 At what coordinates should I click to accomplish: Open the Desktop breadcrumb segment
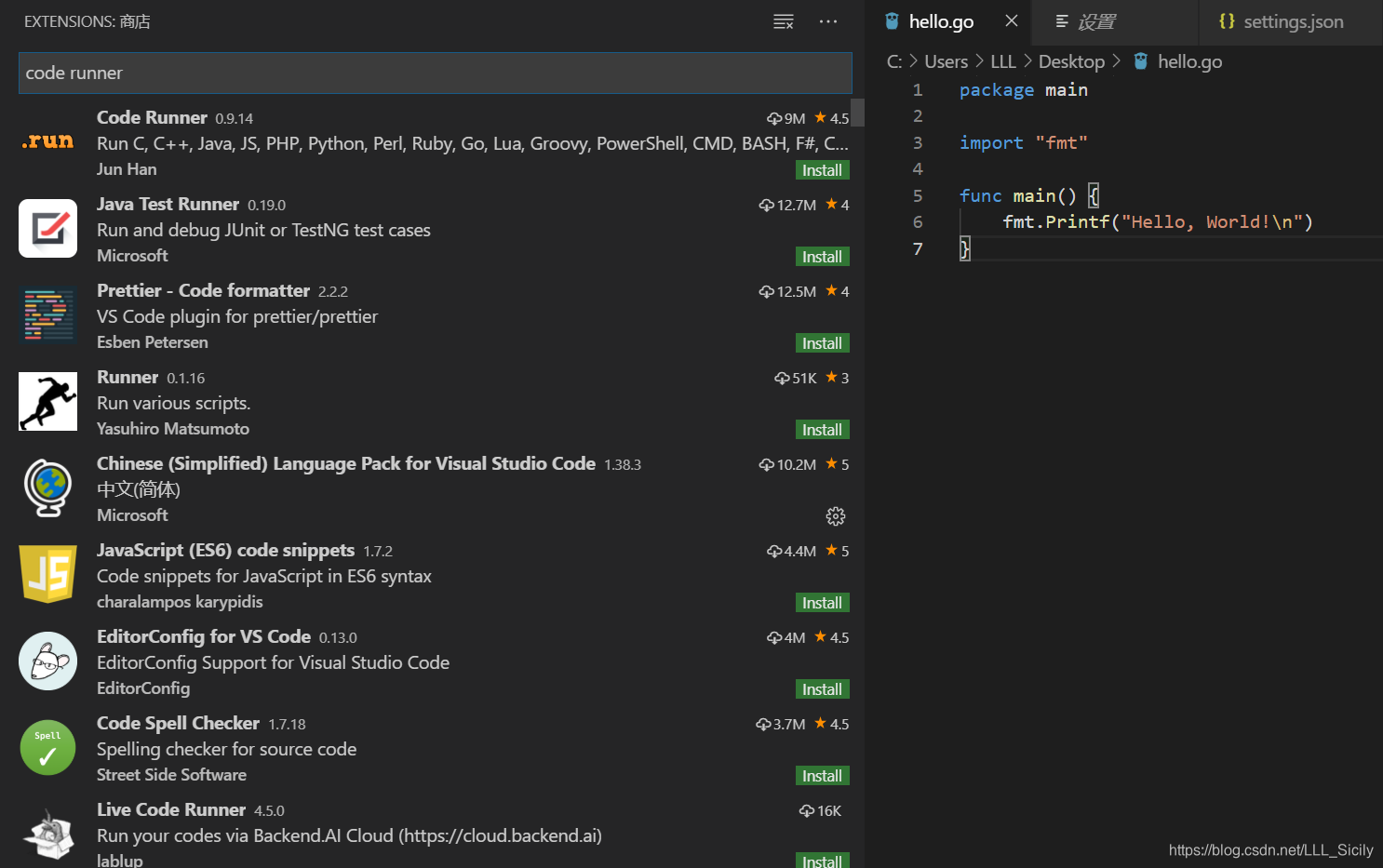pyautogui.click(x=1071, y=61)
